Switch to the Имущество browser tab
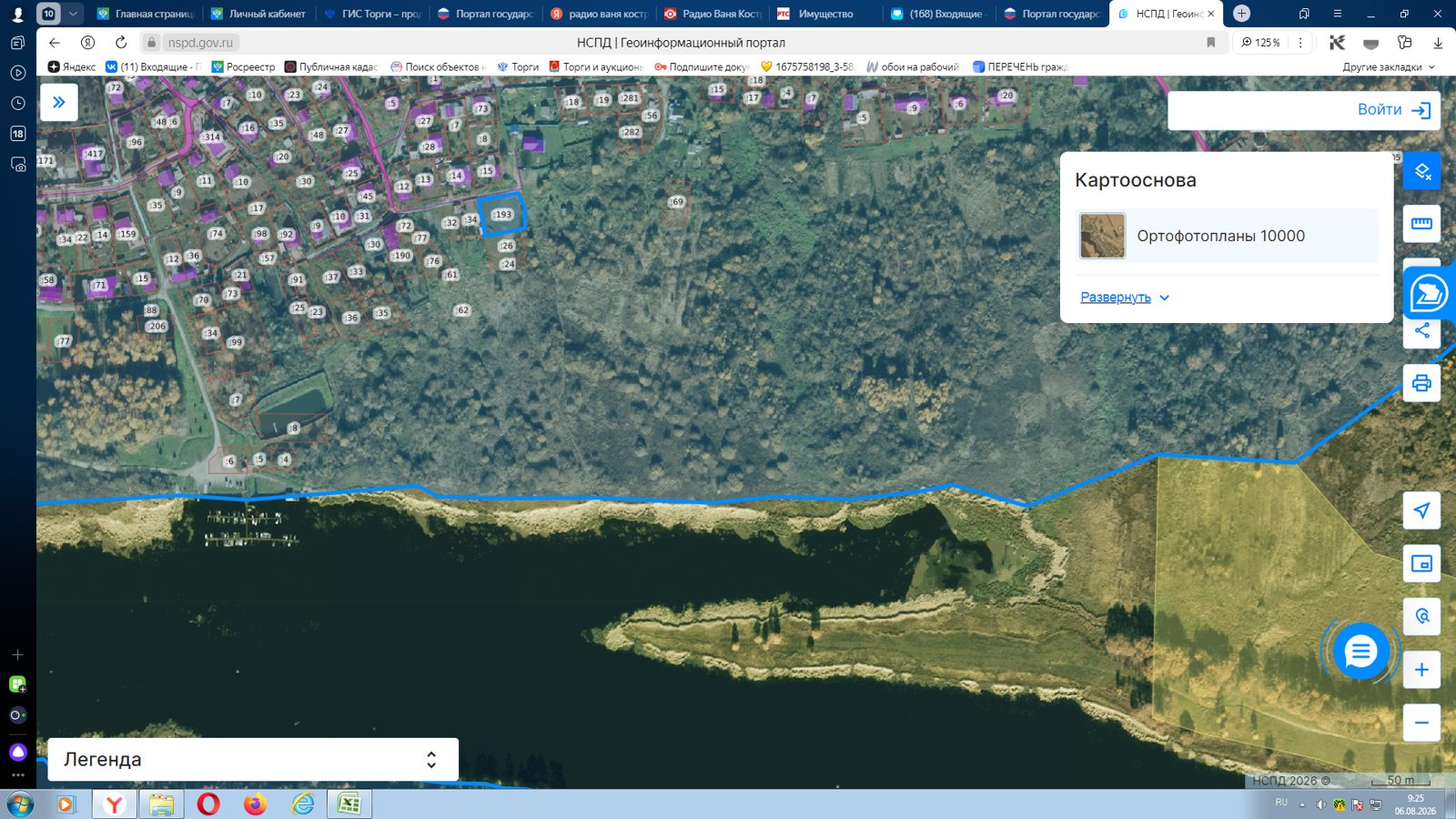 tap(824, 14)
